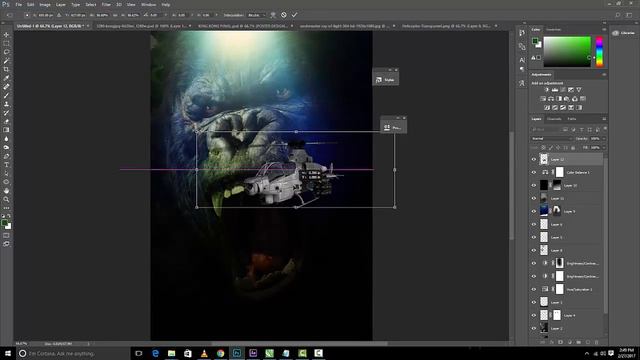Select the Eraser tool

click(x=6, y=122)
